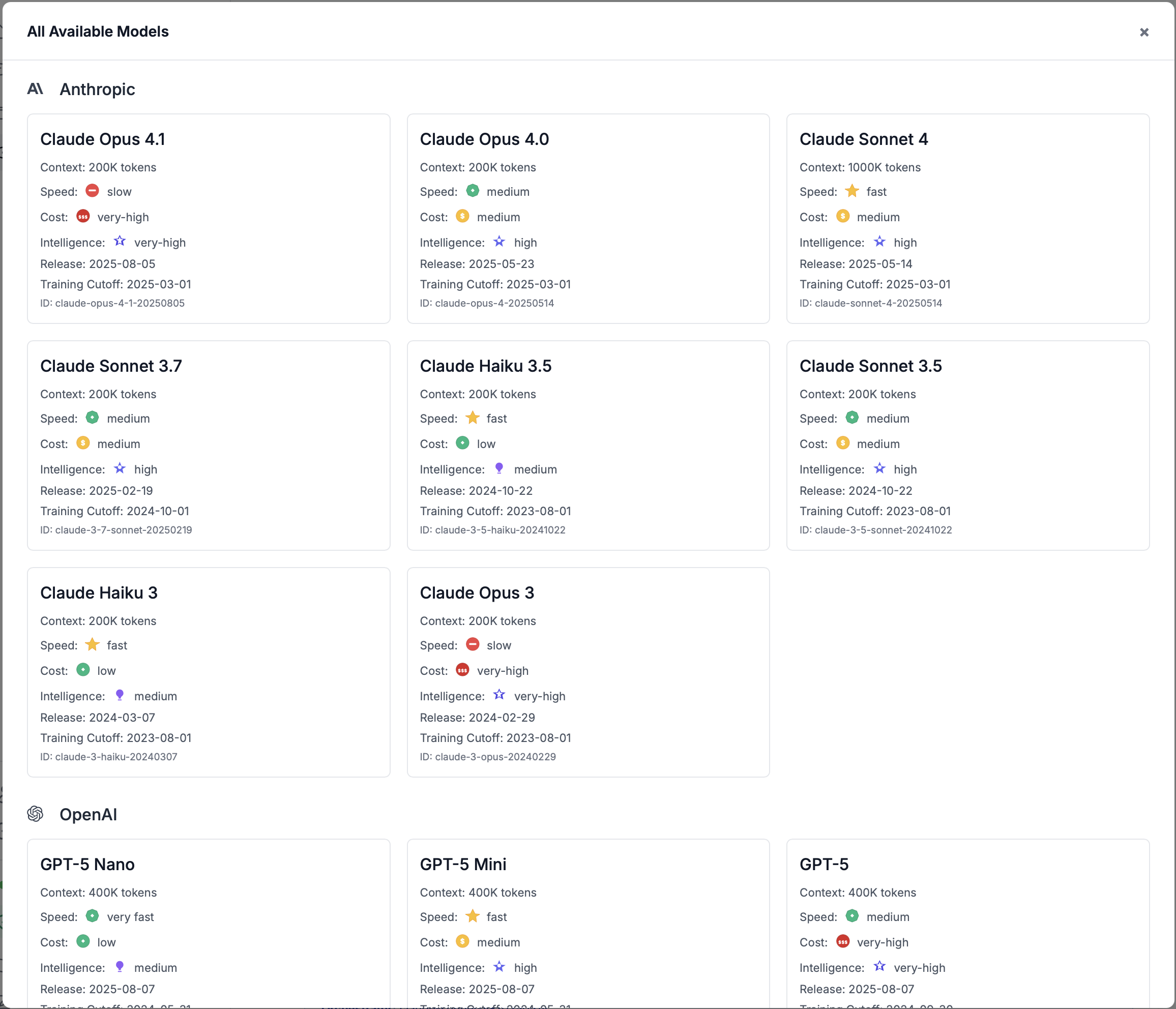Click the intelligence lightbulb icon on Claude Haiku 3.5
This screenshot has height=1009, width=1176.
click(x=499, y=468)
